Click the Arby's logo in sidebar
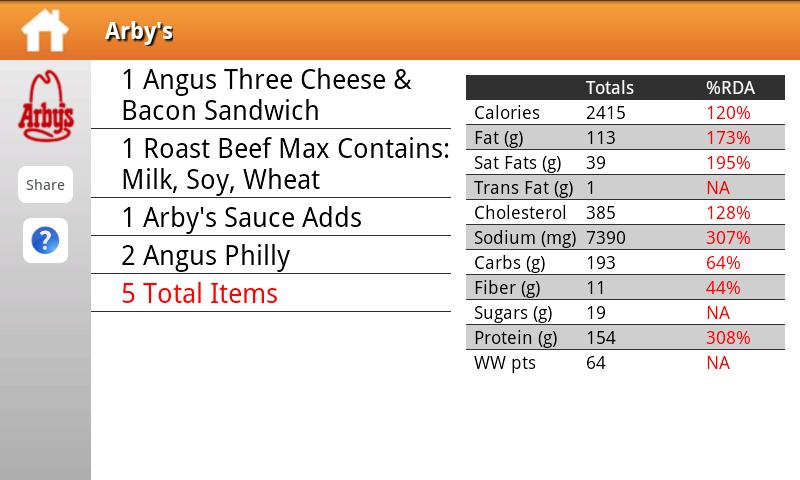This screenshot has height=480, width=800. click(45, 104)
